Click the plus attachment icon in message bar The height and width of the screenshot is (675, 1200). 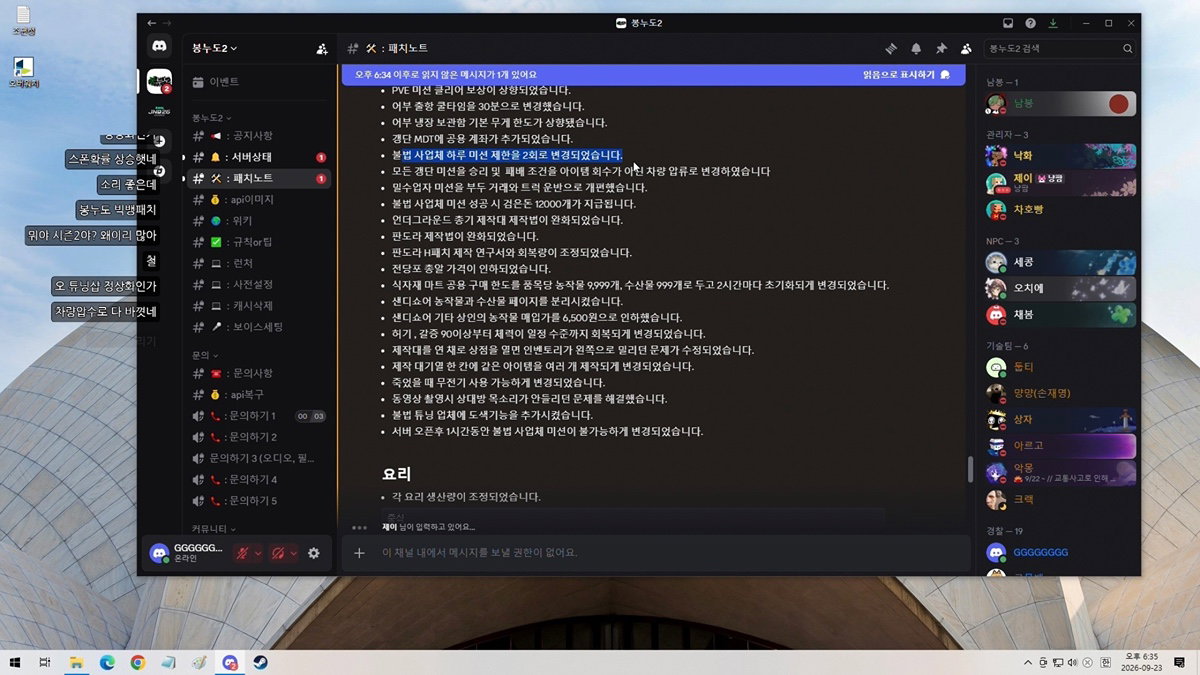point(359,553)
